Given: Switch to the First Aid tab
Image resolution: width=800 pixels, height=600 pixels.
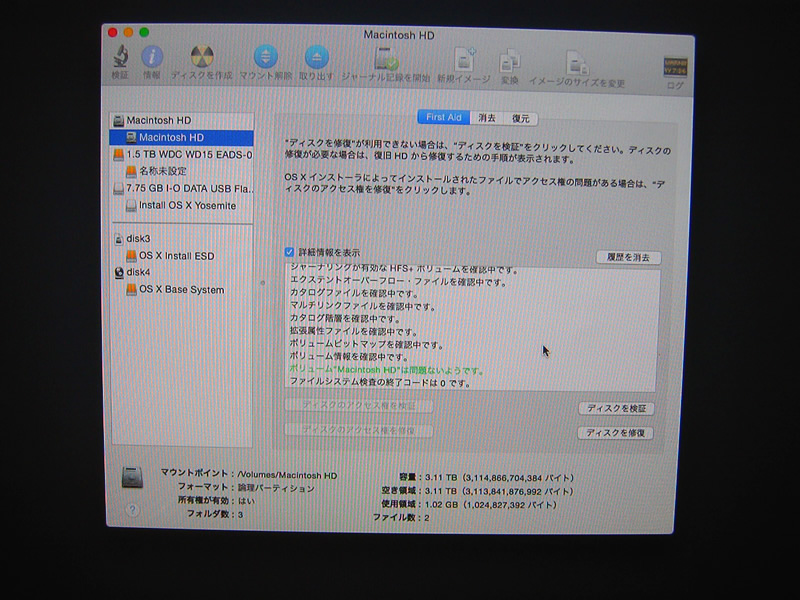Looking at the screenshot, I should (443, 117).
